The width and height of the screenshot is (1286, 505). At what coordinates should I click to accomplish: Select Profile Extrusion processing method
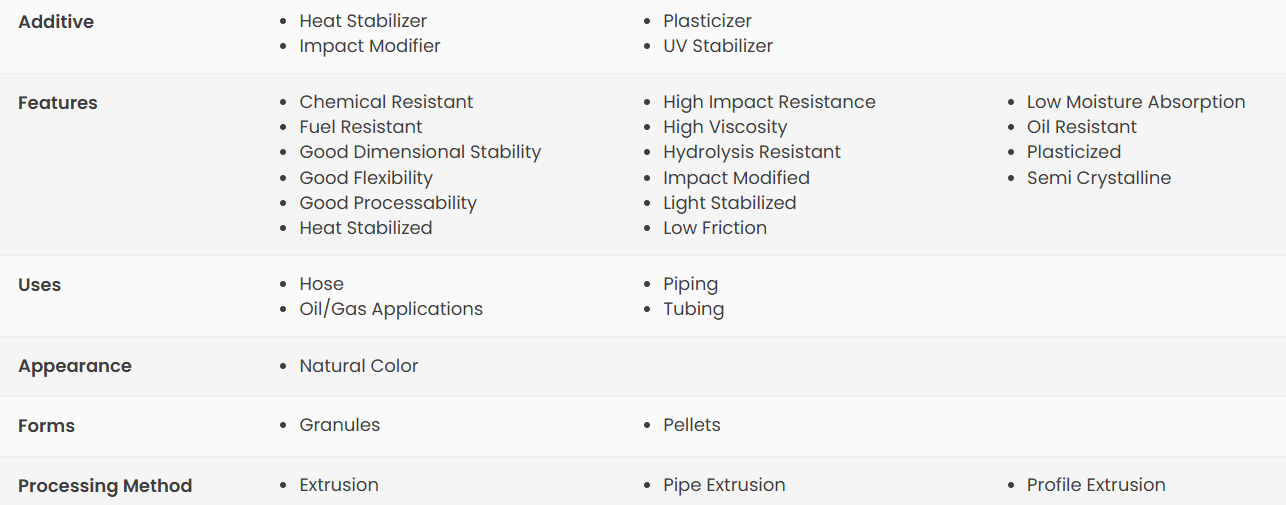tap(1096, 485)
